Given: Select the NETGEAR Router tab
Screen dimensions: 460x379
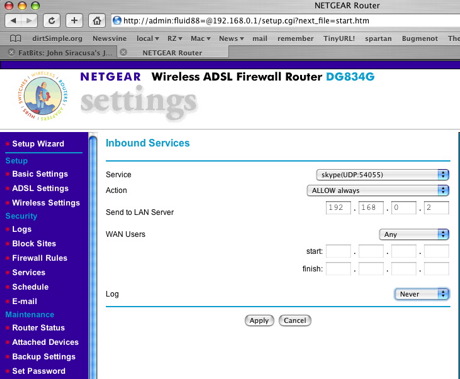Looking at the screenshot, I should [172, 53].
